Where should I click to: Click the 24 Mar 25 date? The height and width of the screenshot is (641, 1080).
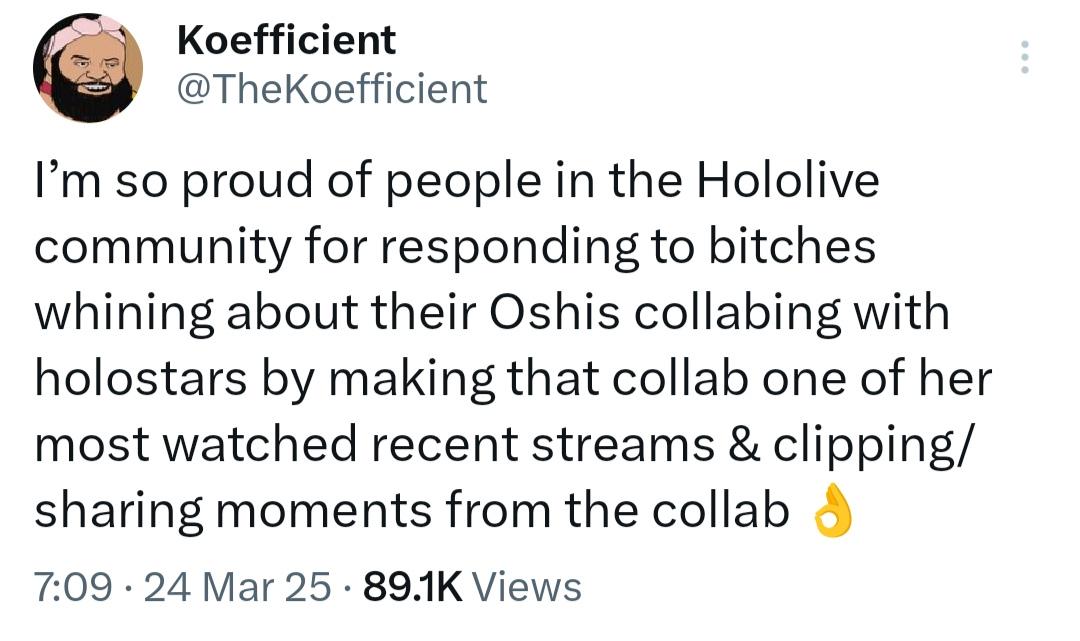pos(238,586)
